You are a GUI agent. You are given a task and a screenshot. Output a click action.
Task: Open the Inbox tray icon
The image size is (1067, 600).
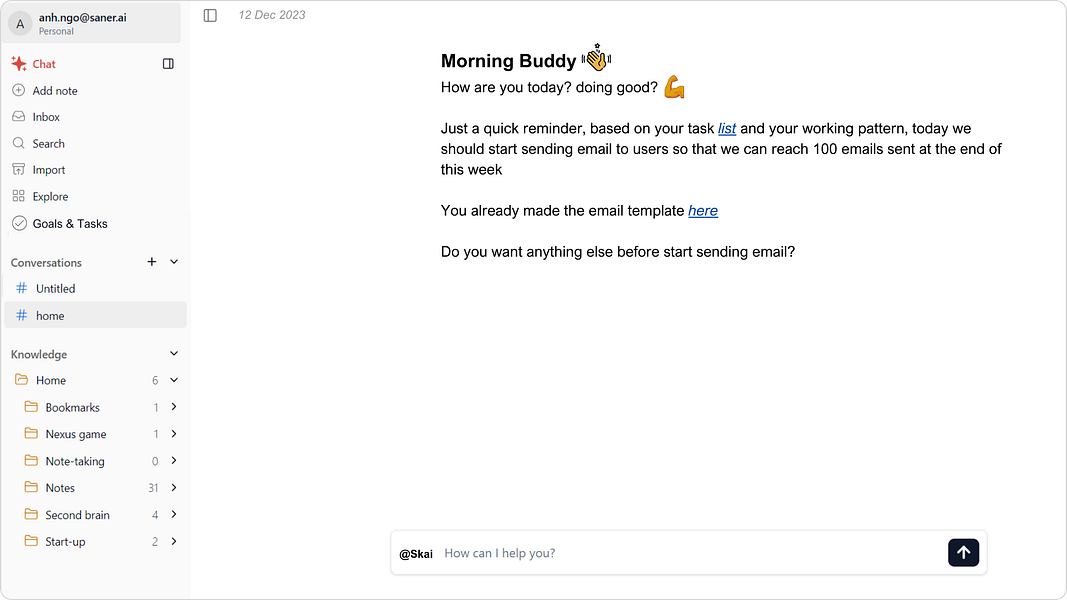click(18, 117)
